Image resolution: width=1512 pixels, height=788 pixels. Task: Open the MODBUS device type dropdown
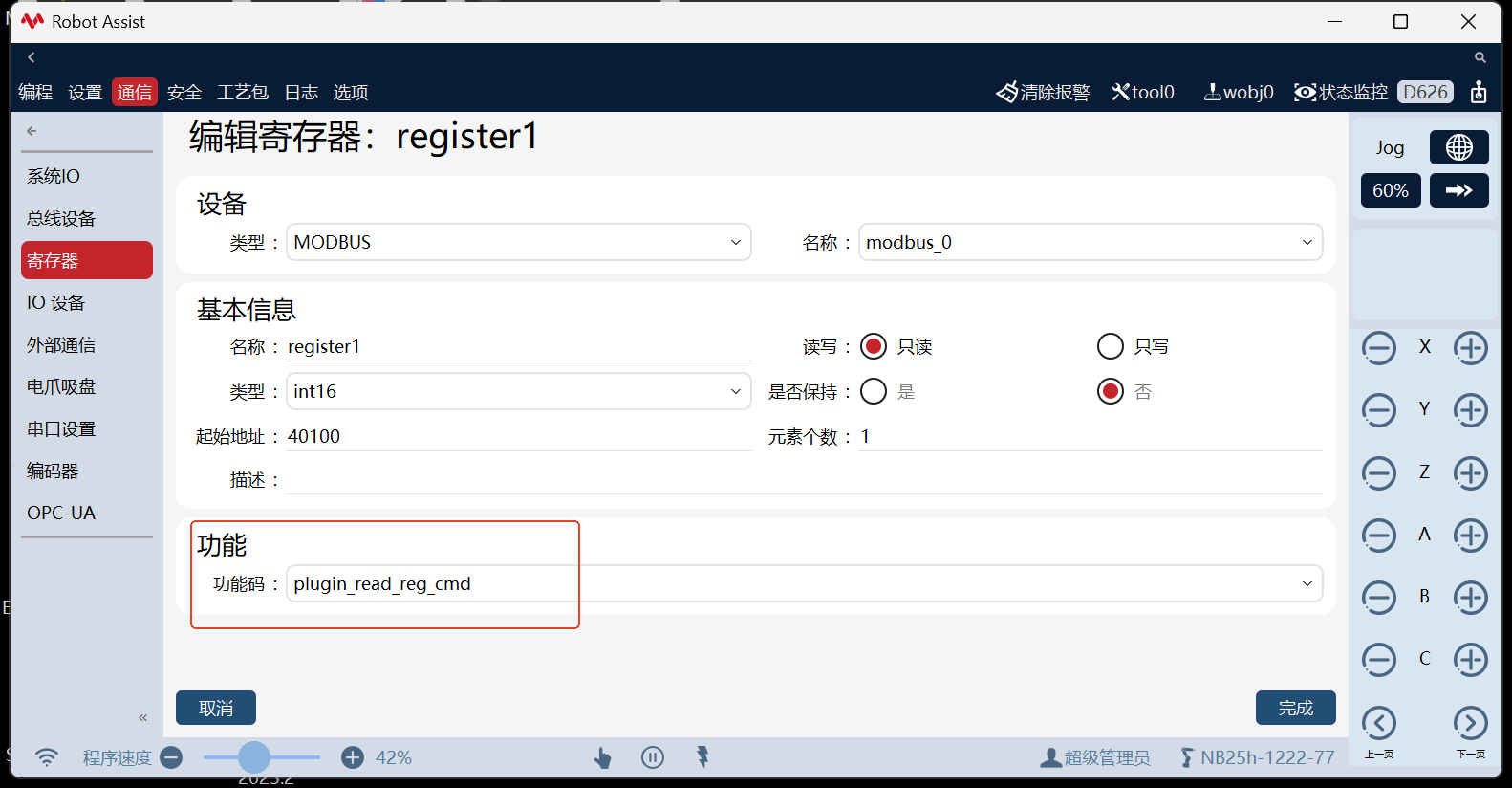519,242
